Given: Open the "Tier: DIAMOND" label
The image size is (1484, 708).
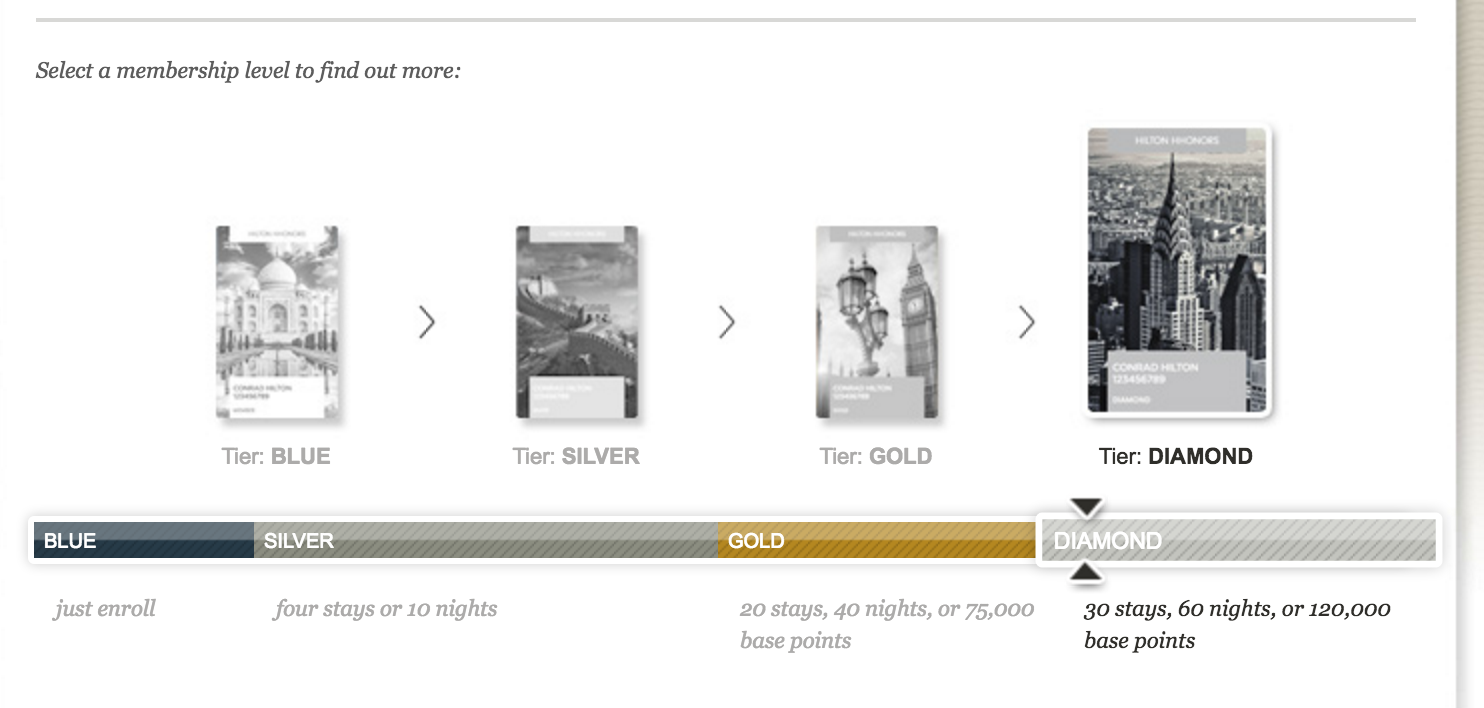Looking at the screenshot, I should coord(1176,457).
